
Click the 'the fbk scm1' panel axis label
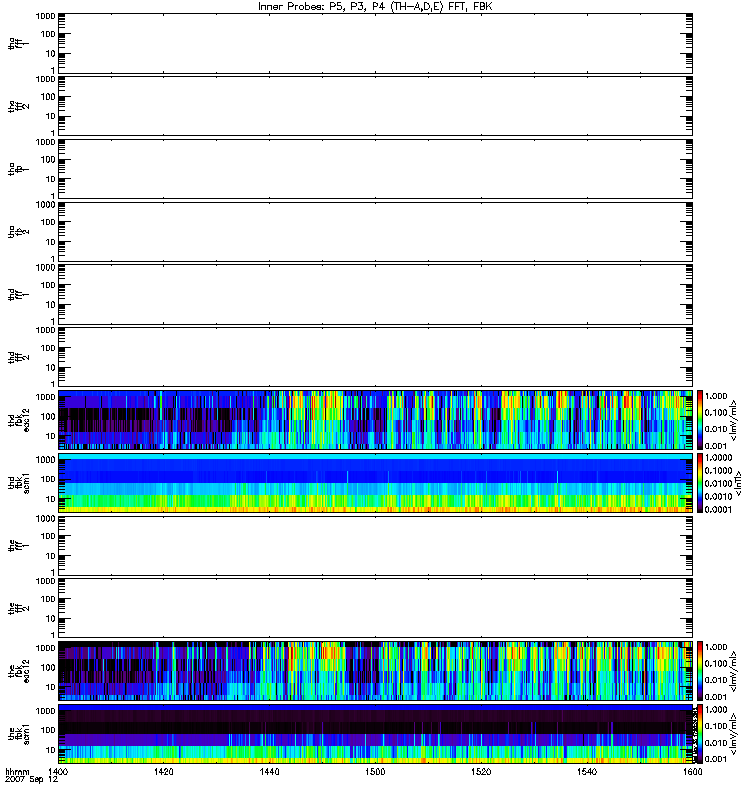coord(19,734)
